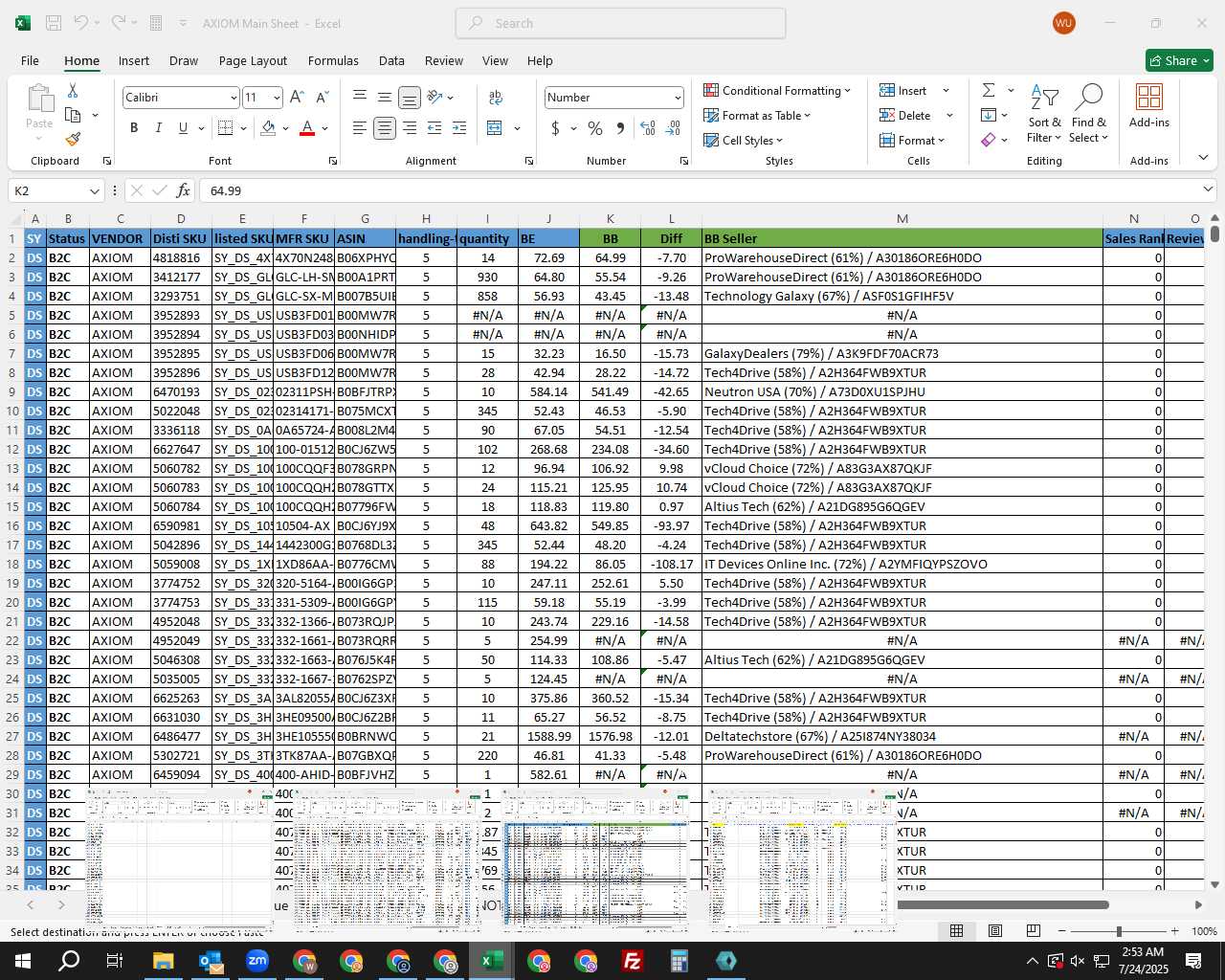This screenshot has height=980, width=1225.
Task: Switch to the Review tab
Action: (x=444, y=60)
